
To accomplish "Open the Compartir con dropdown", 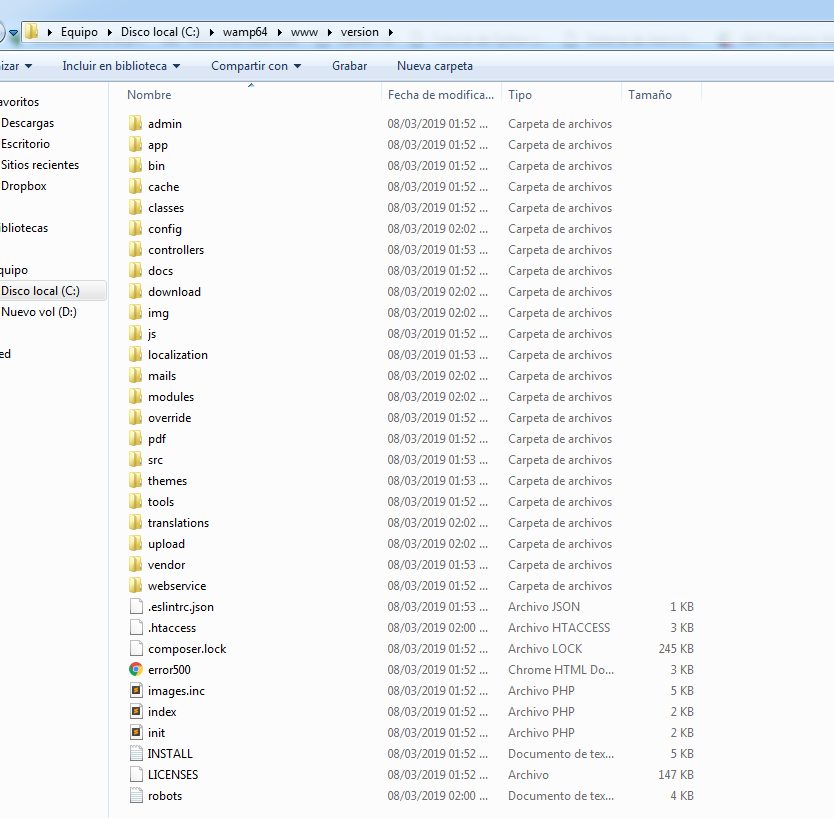I will click(256, 66).
